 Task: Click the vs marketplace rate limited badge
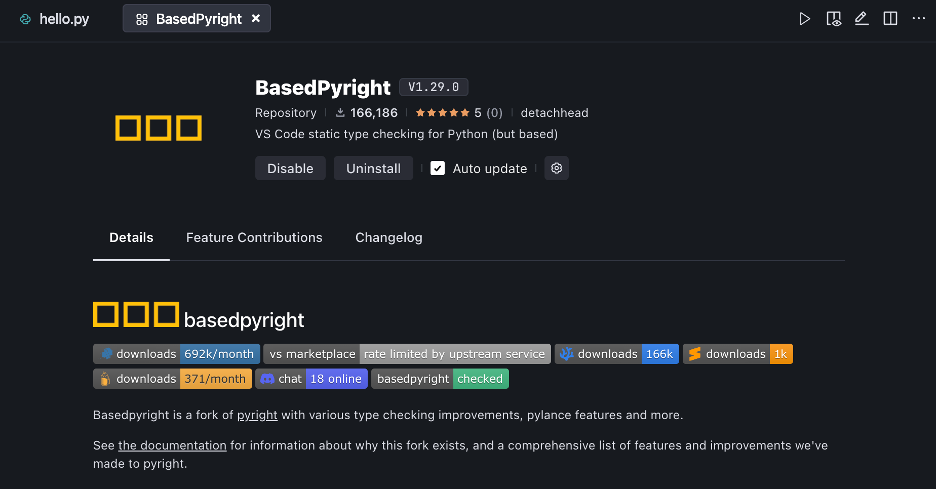[407, 354]
